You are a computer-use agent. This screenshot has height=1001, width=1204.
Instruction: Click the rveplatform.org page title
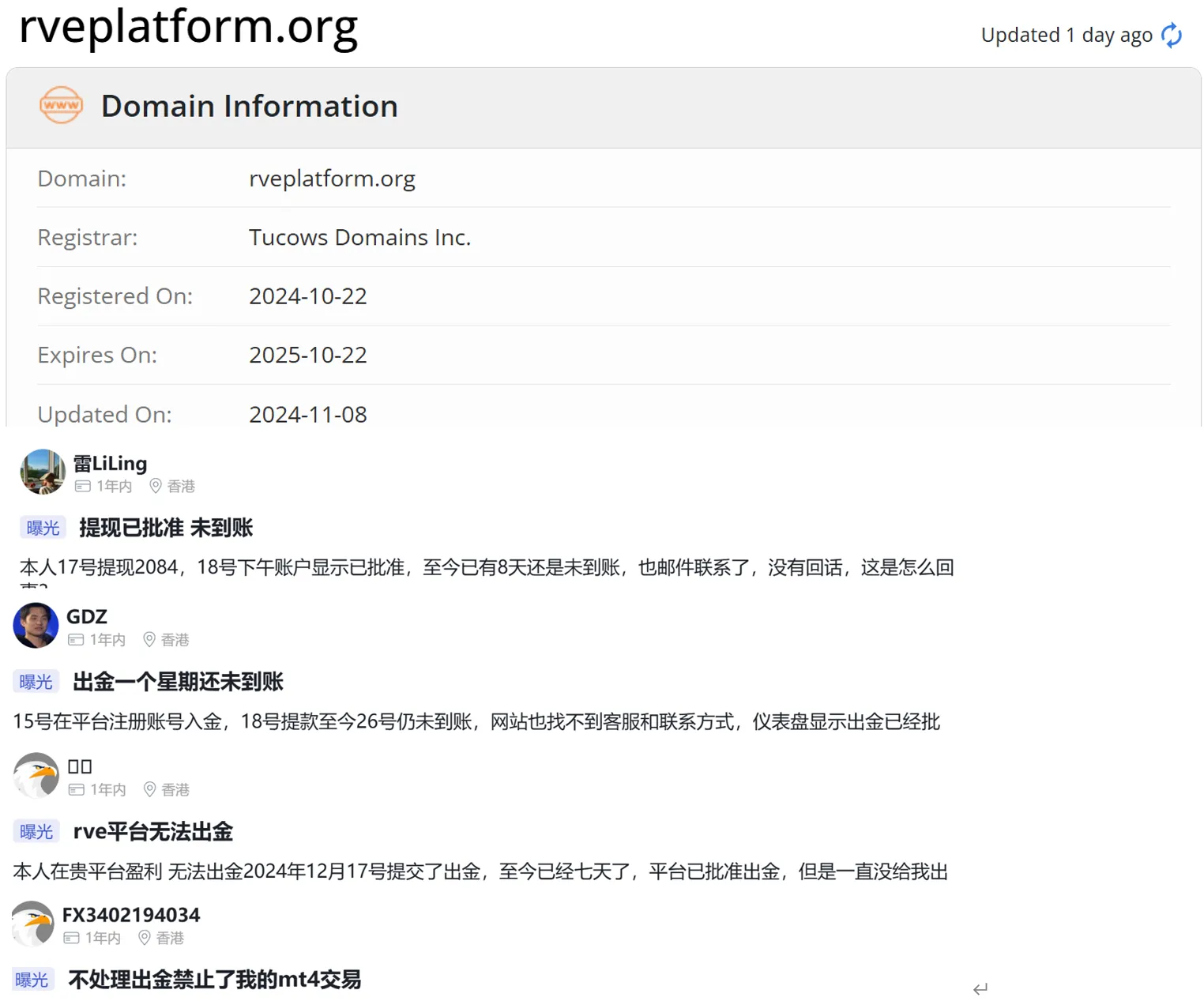point(188,27)
